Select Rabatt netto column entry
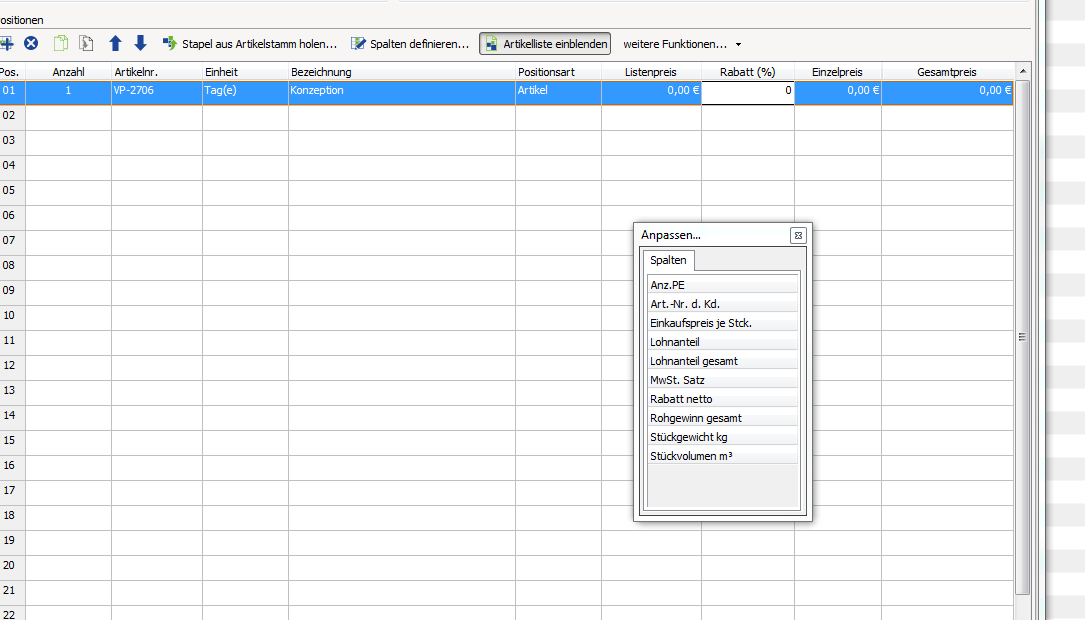1085x620 pixels. coord(723,399)
